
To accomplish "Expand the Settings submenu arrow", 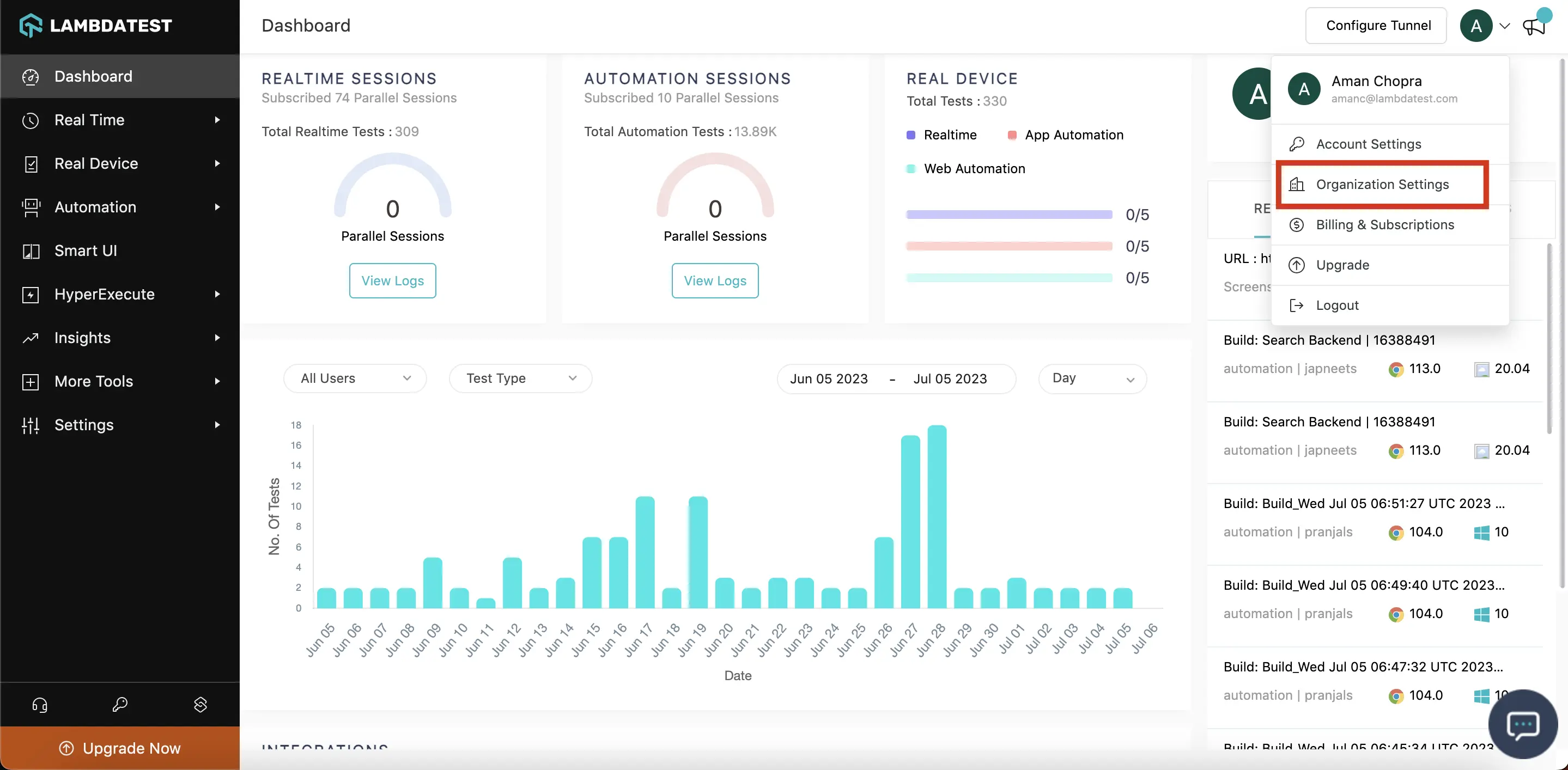I will pyautogui.click(x=217, y=425).
